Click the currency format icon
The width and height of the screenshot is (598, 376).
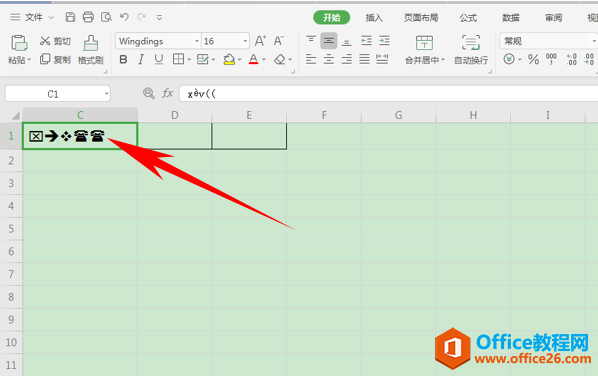click(x=509, y=59)
